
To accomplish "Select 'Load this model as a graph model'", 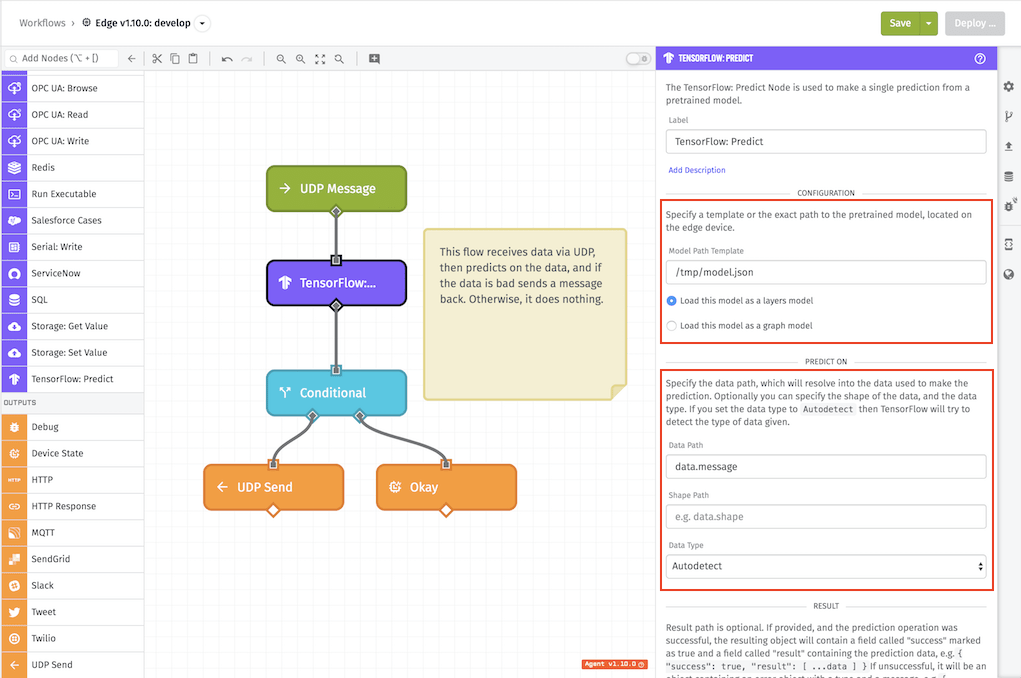I will [740, 326].
